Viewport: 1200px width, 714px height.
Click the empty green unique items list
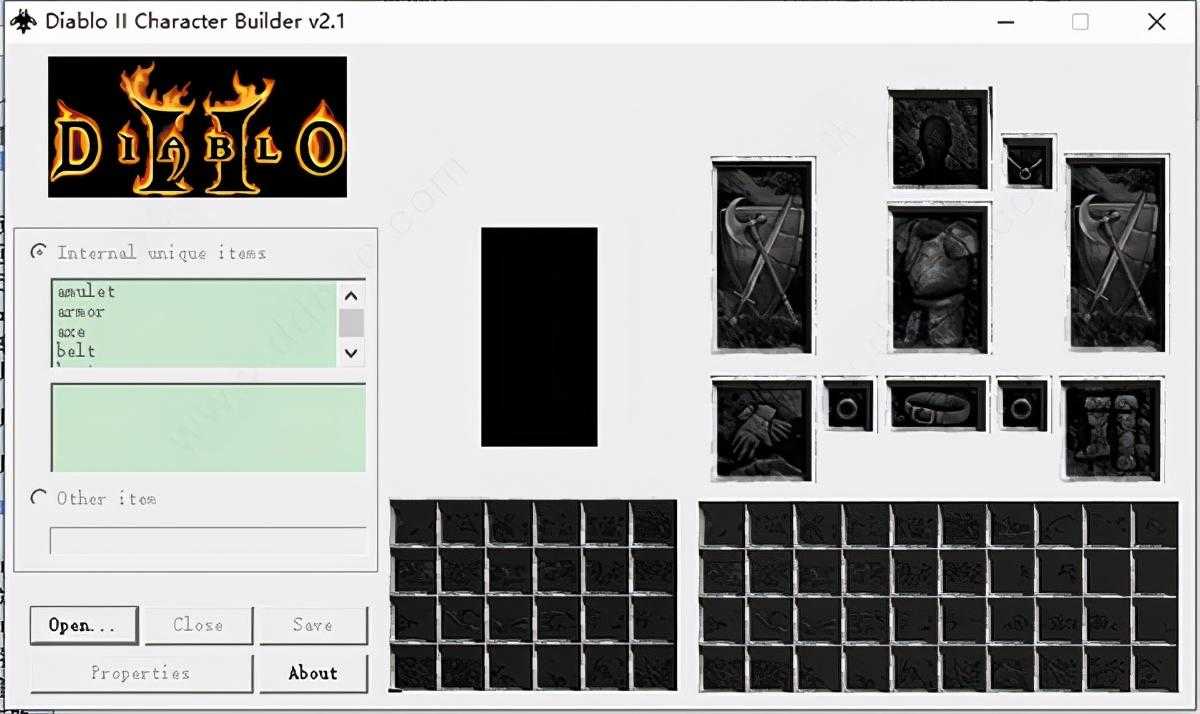click(208, 428)
